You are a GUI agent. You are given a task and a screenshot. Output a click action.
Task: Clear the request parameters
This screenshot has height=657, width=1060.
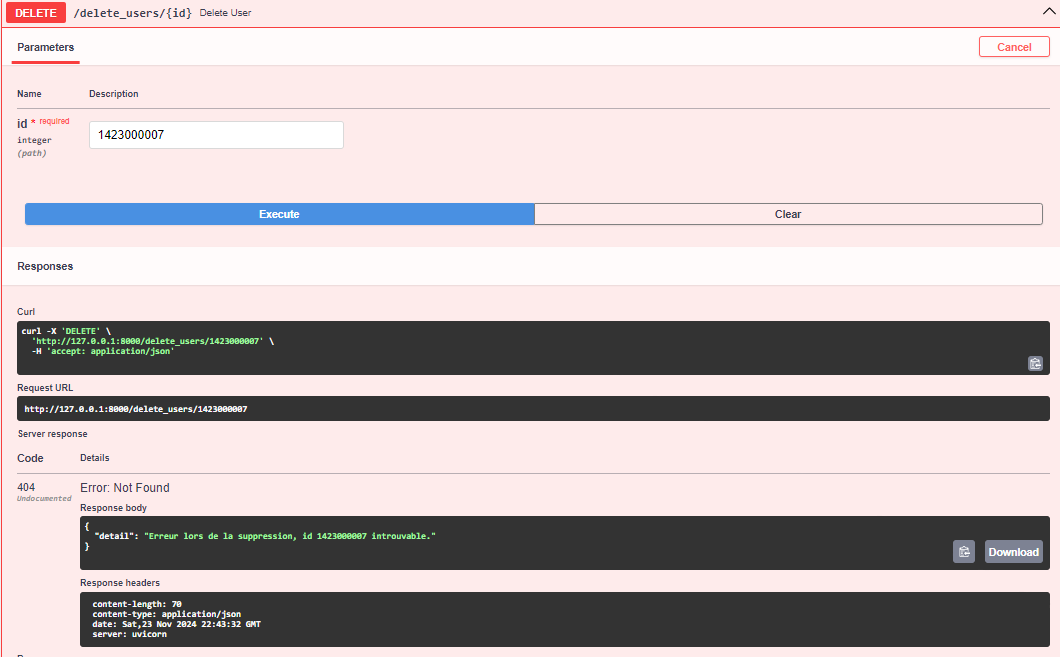click(x=787, y=213)
